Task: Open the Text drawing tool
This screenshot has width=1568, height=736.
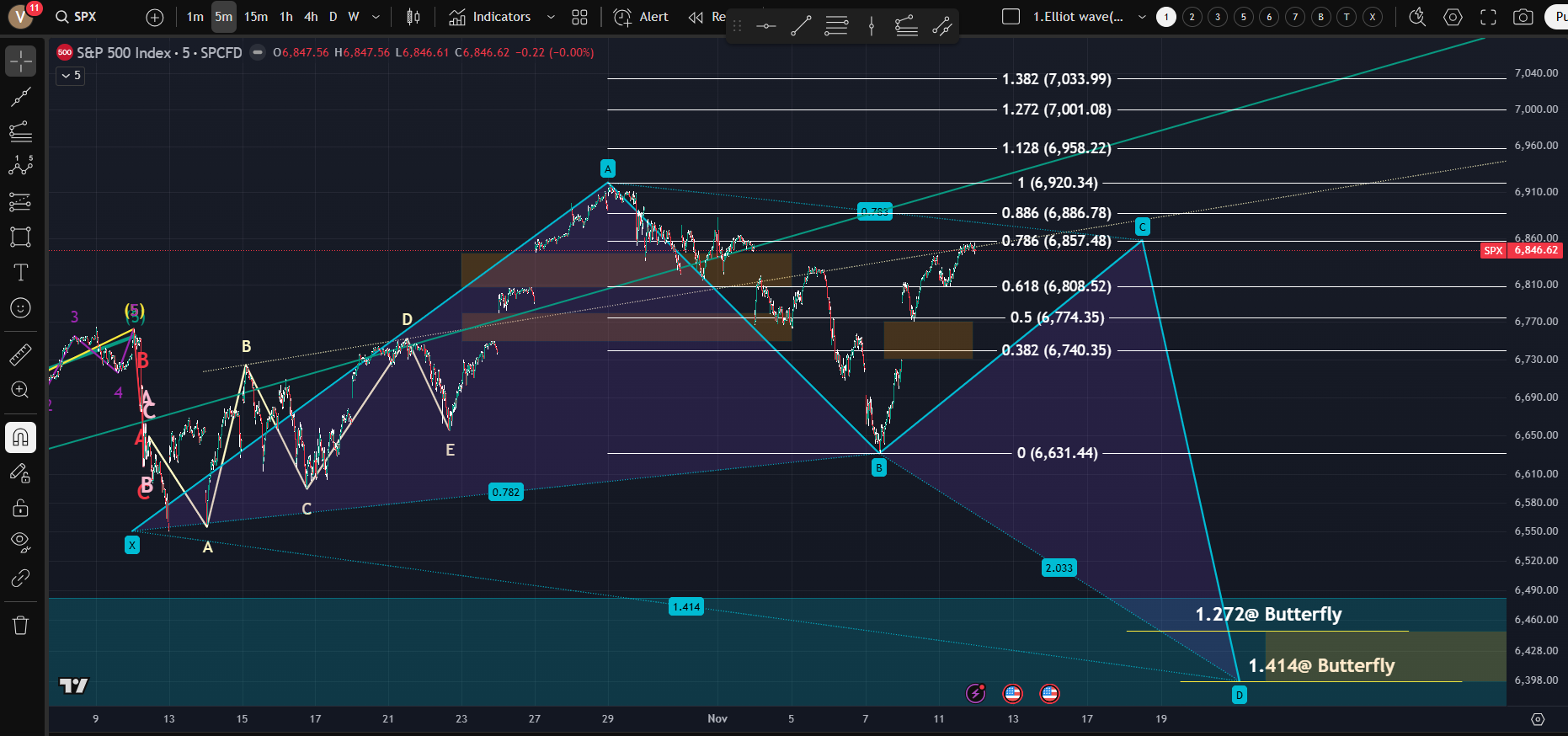Action: pos(20,272)
